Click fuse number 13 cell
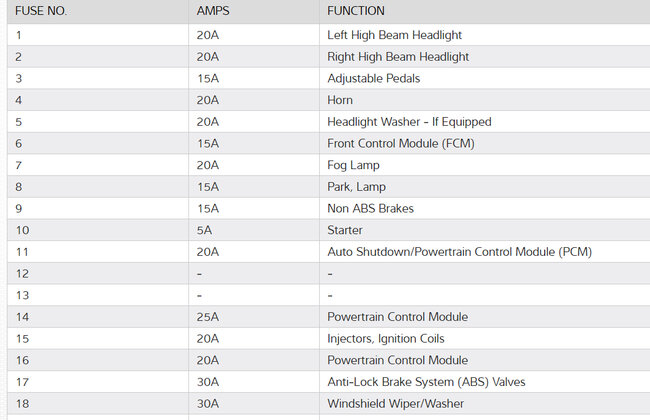Image resolution: width=650 pixels, height=420 pixels. click(x=20, y=295)
